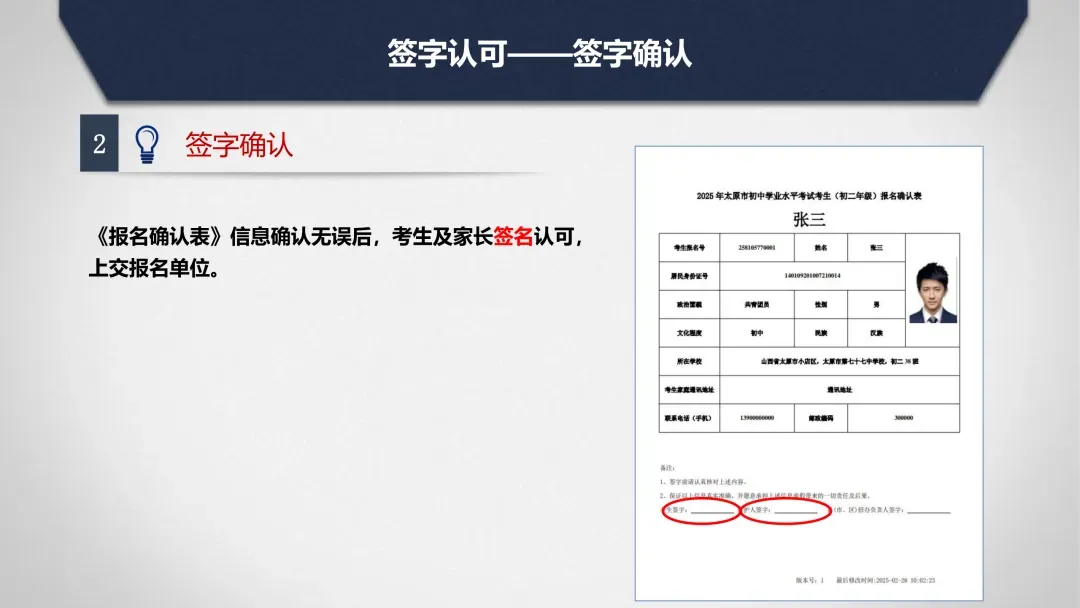Select the red circle around 考生签字 field
This screenshot has width=1080, height=608.
coord(701,510)
